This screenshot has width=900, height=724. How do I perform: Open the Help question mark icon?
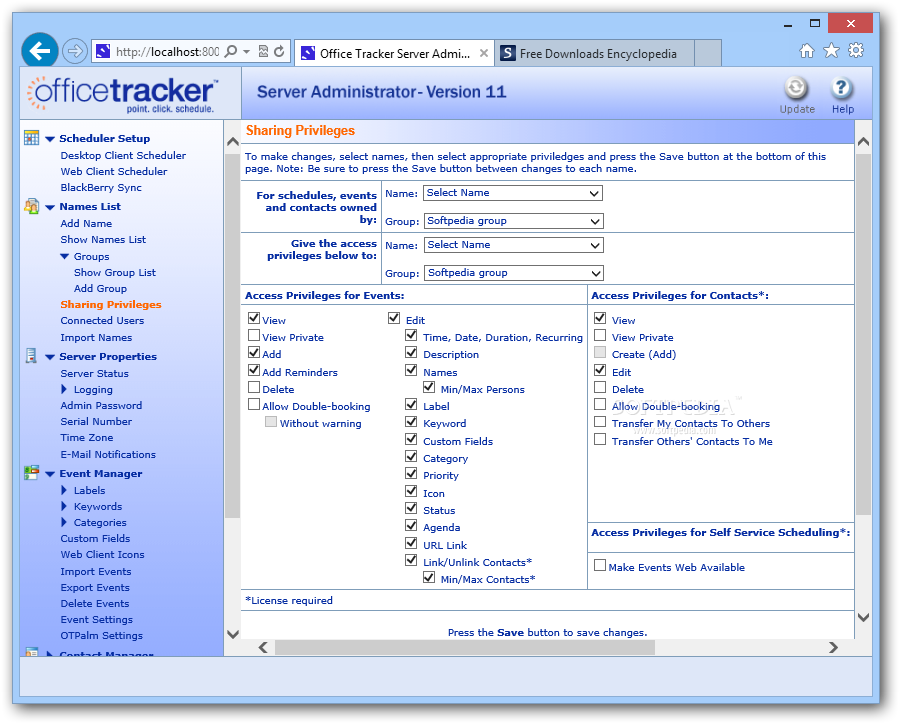coord(841,89)
